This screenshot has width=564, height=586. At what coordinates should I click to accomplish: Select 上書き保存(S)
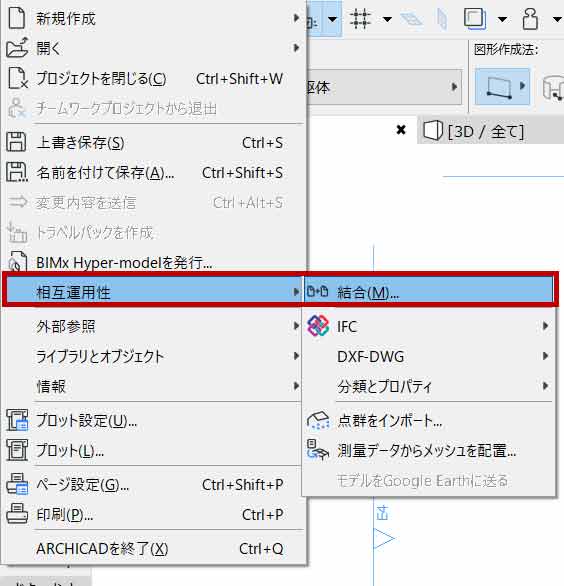coord(153,143)
